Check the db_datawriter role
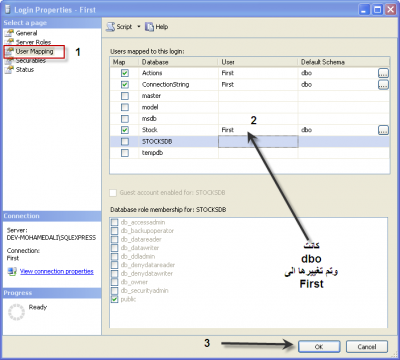400x360 pixels. (x=114, y=248)
